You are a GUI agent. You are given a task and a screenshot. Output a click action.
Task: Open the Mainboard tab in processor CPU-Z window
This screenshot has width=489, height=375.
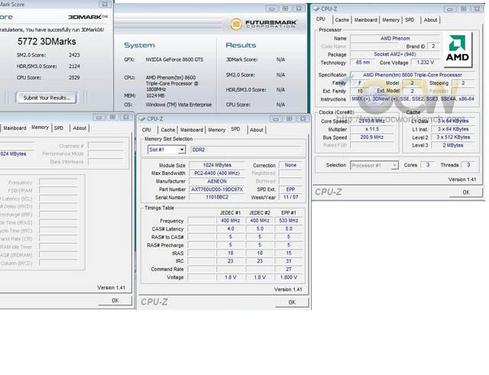(x=365, y=20)
